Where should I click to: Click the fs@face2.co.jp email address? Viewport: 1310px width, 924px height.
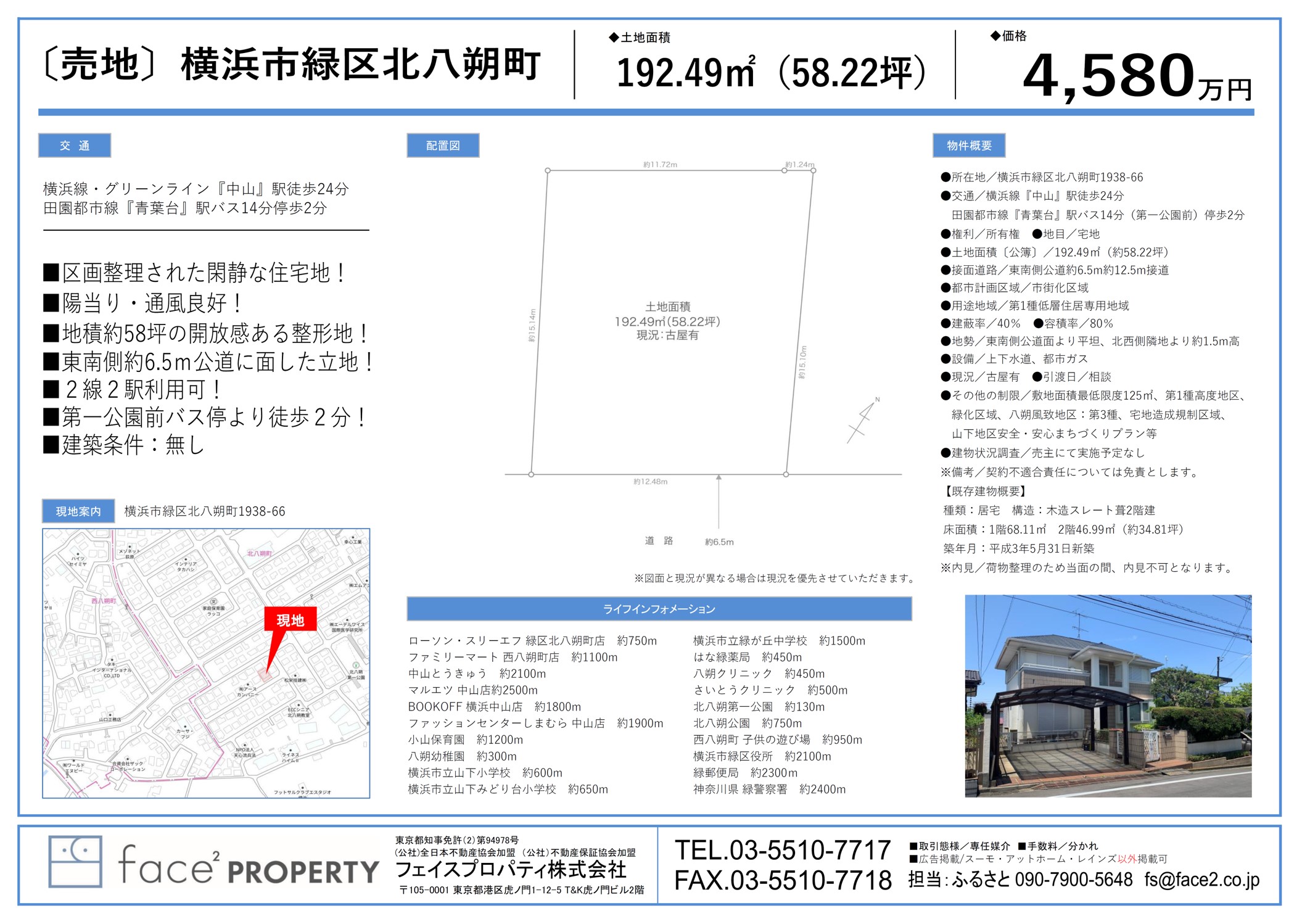(1201, 880)
